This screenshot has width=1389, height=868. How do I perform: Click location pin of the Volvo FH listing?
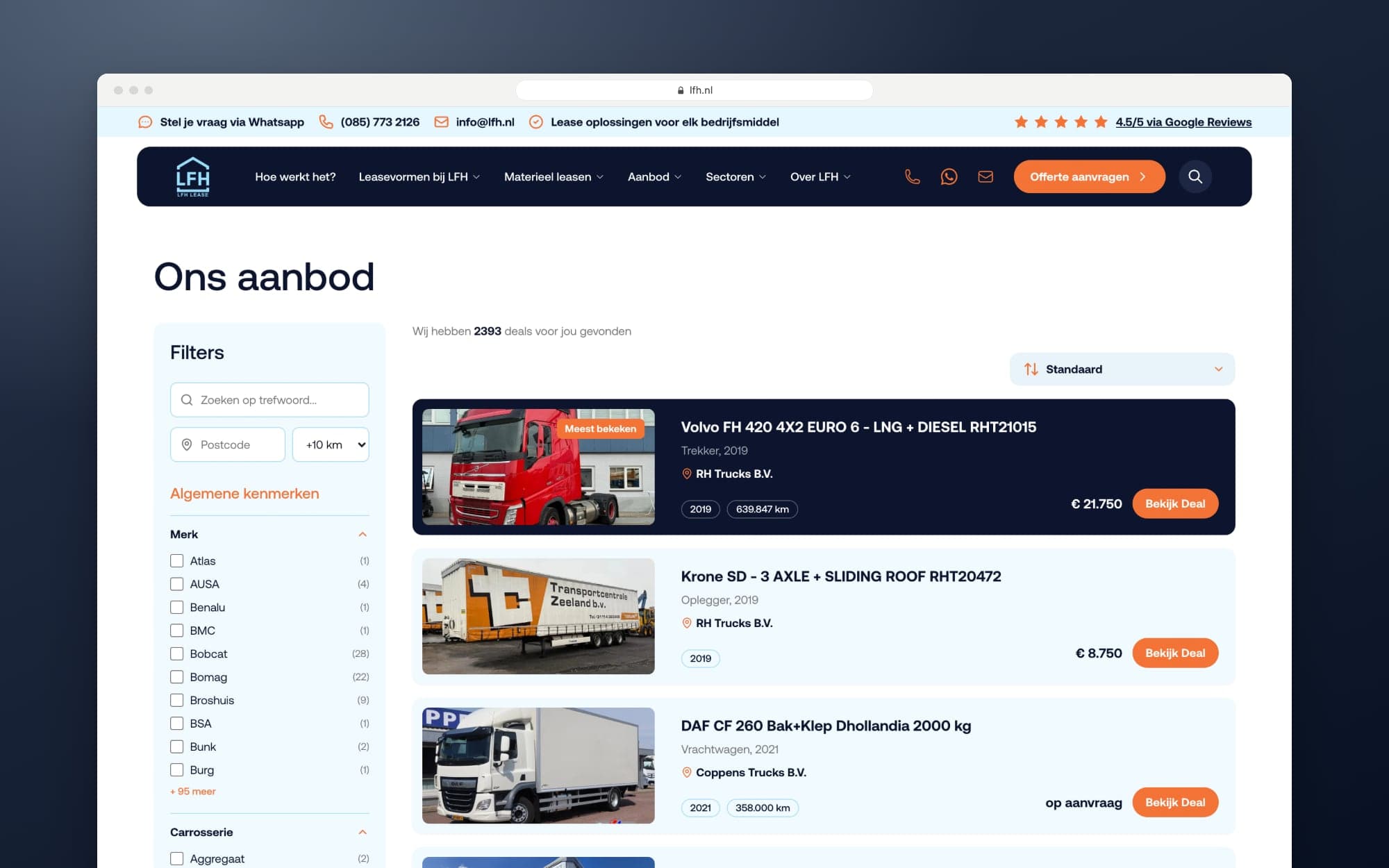(x=687, y=474)
